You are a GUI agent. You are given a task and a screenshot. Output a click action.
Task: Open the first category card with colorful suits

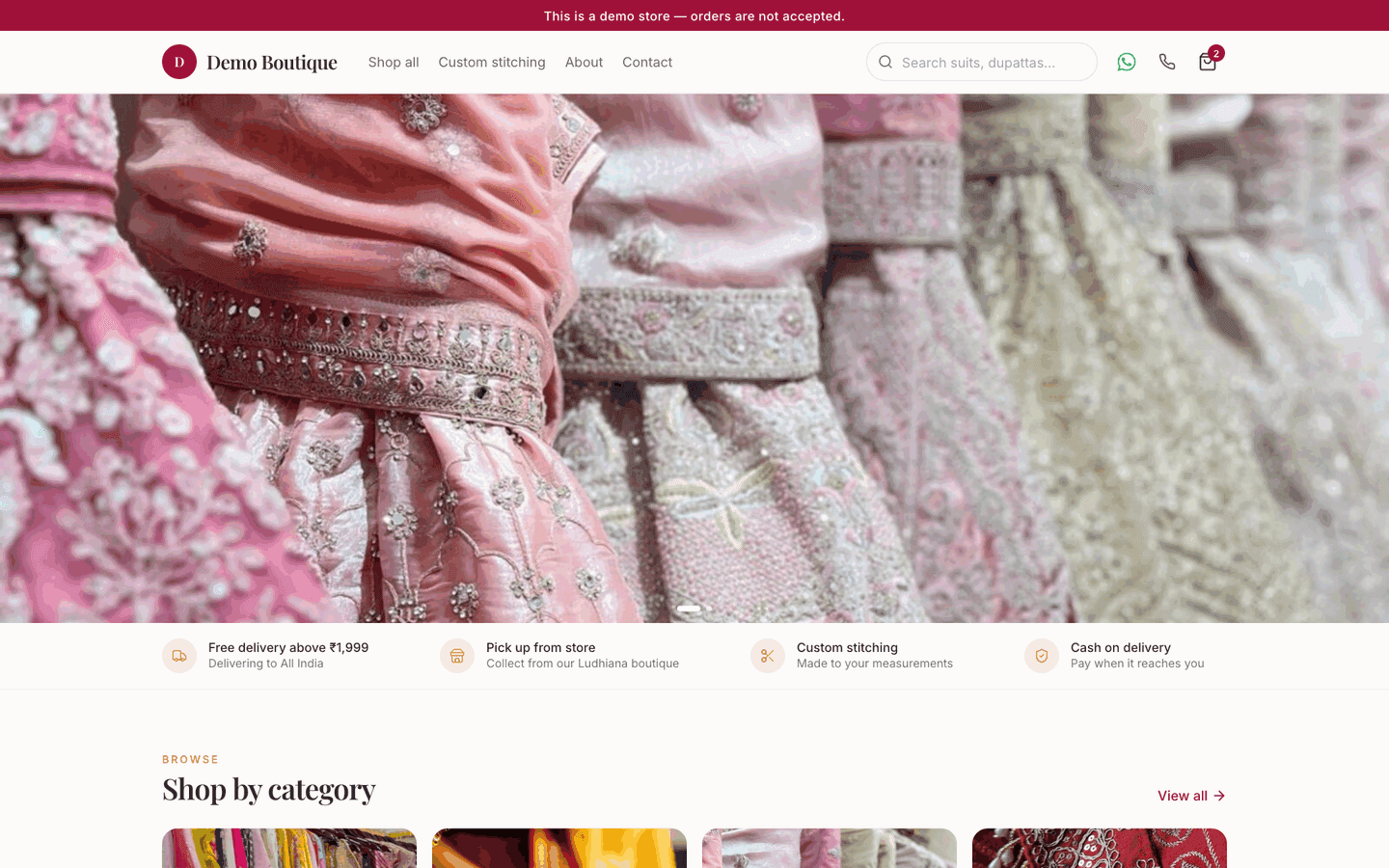pos(289,848)
